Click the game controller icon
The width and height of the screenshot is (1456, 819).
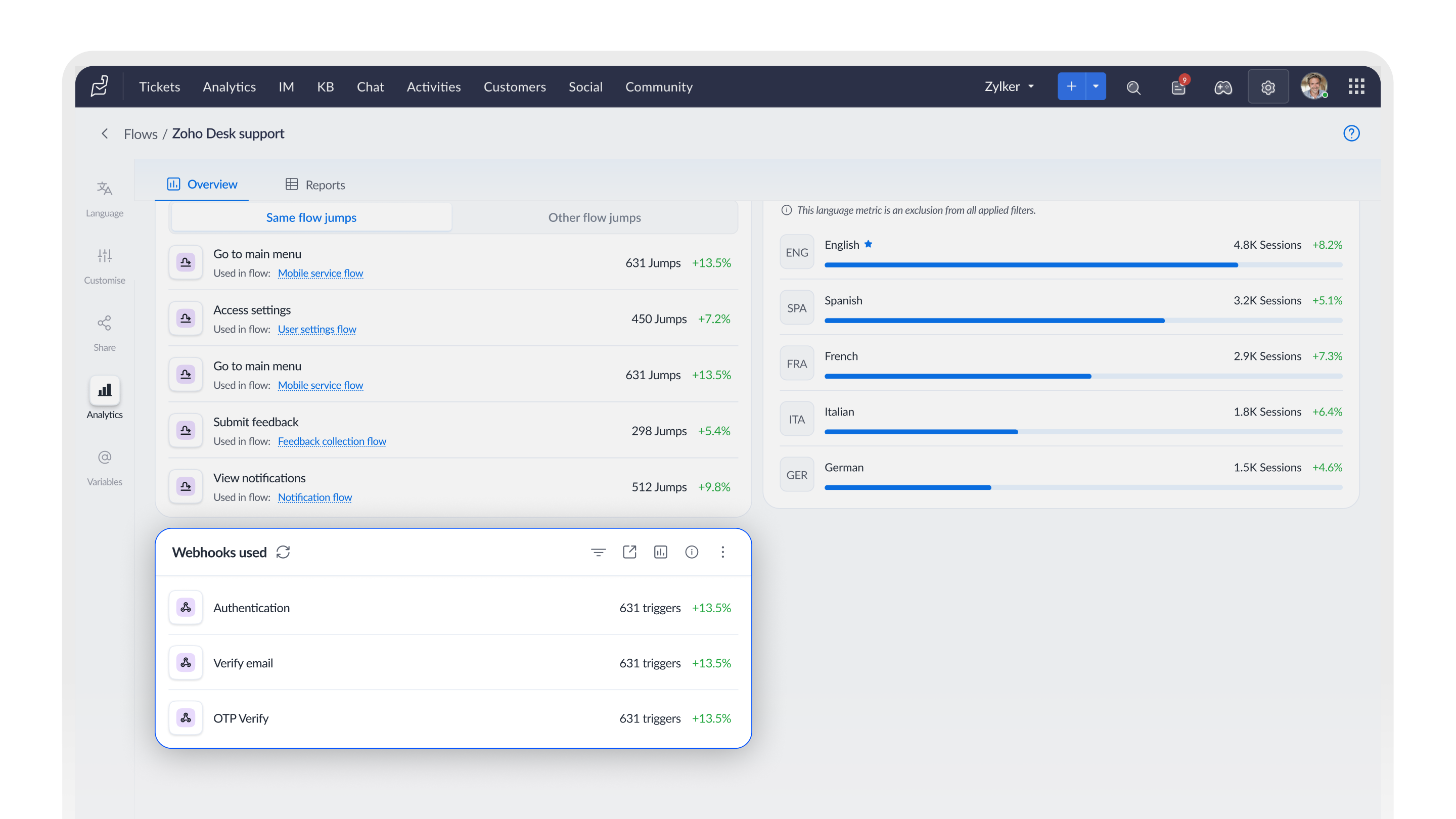click(x=1223, y=87)
